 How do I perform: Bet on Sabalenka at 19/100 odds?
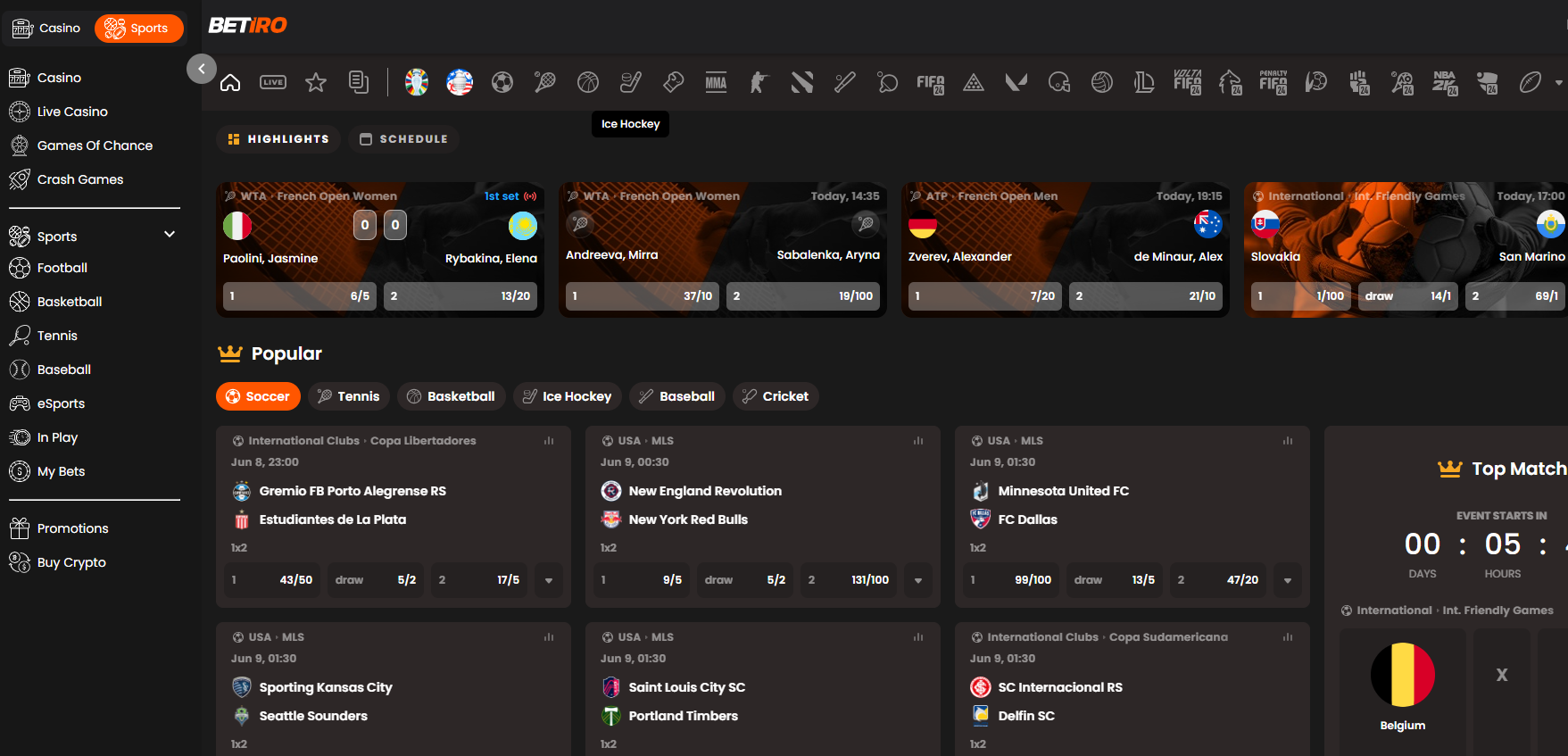pos(803,296)
